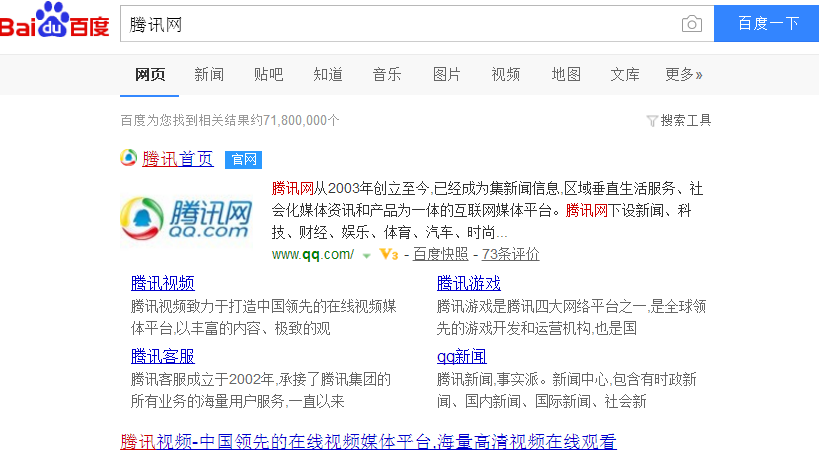Open camera image search icon
This screenshot has height=459, width=819.
[692, 24]
